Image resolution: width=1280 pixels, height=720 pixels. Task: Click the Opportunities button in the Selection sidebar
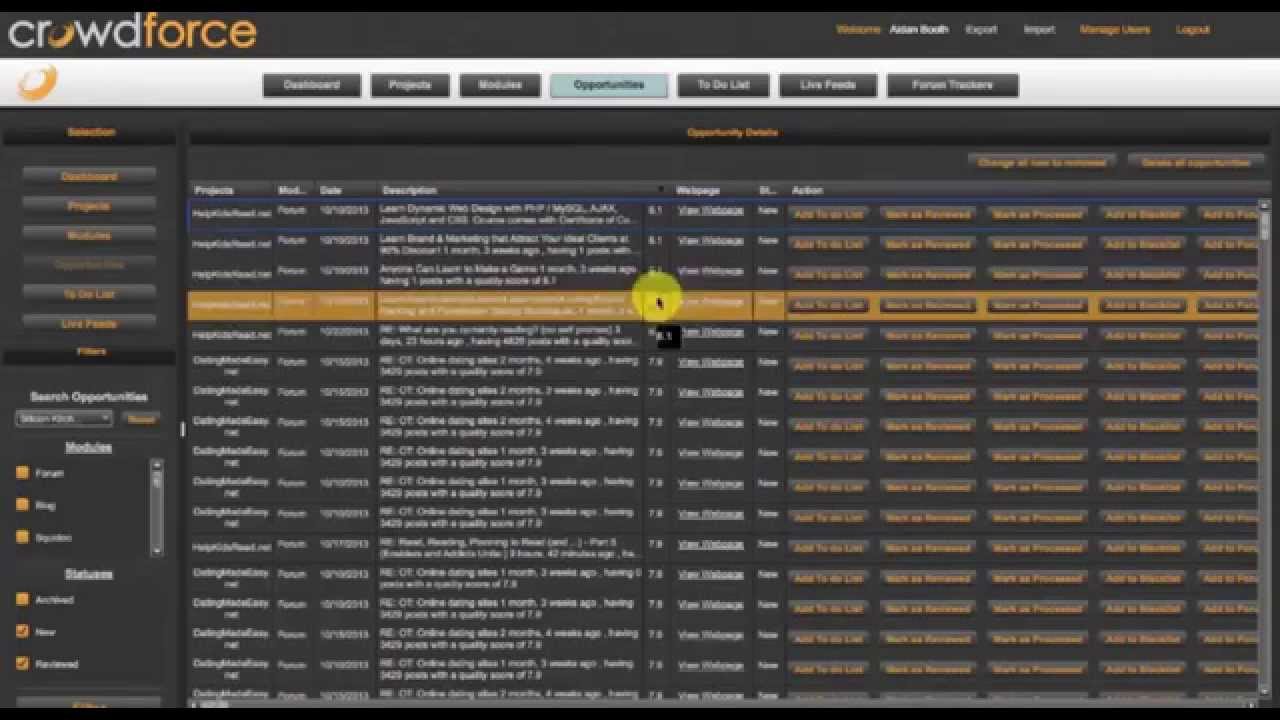click(89, 265)
